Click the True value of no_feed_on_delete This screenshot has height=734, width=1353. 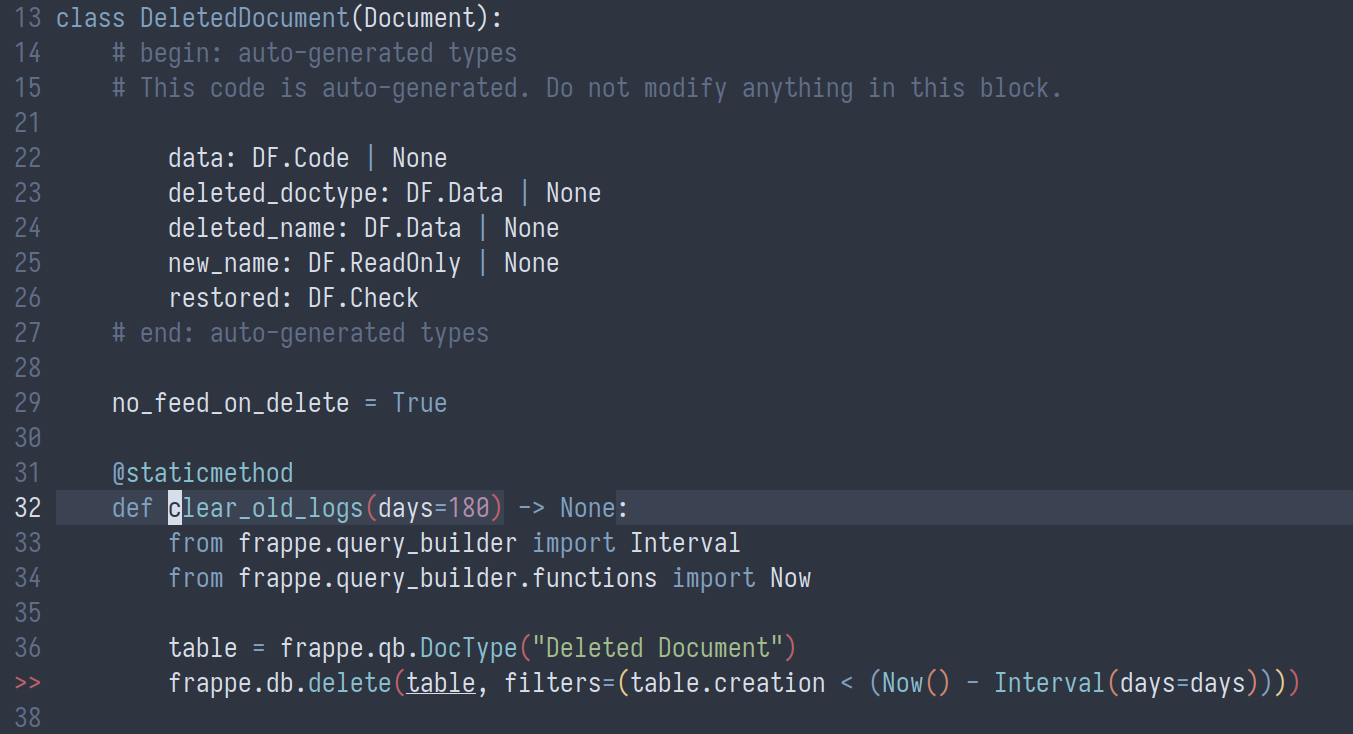click(419, 403)
